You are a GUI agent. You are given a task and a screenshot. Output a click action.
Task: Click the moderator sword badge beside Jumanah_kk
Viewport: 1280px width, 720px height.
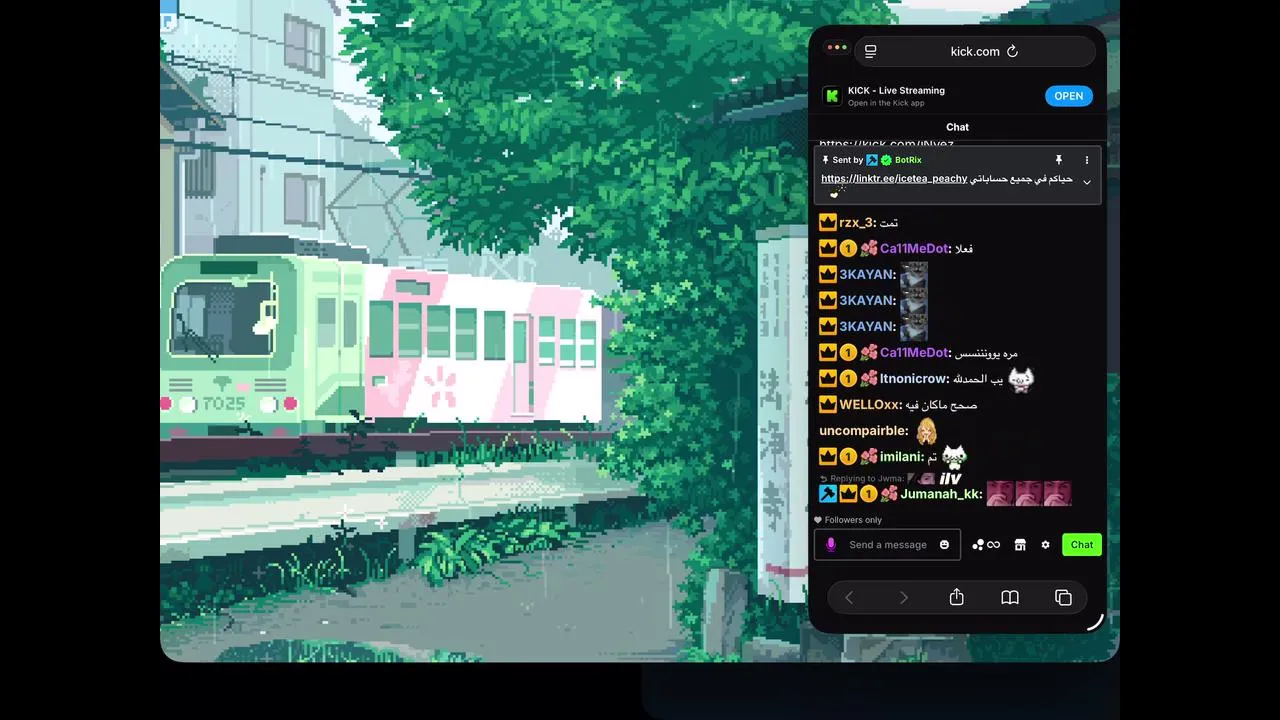point(827,494)
